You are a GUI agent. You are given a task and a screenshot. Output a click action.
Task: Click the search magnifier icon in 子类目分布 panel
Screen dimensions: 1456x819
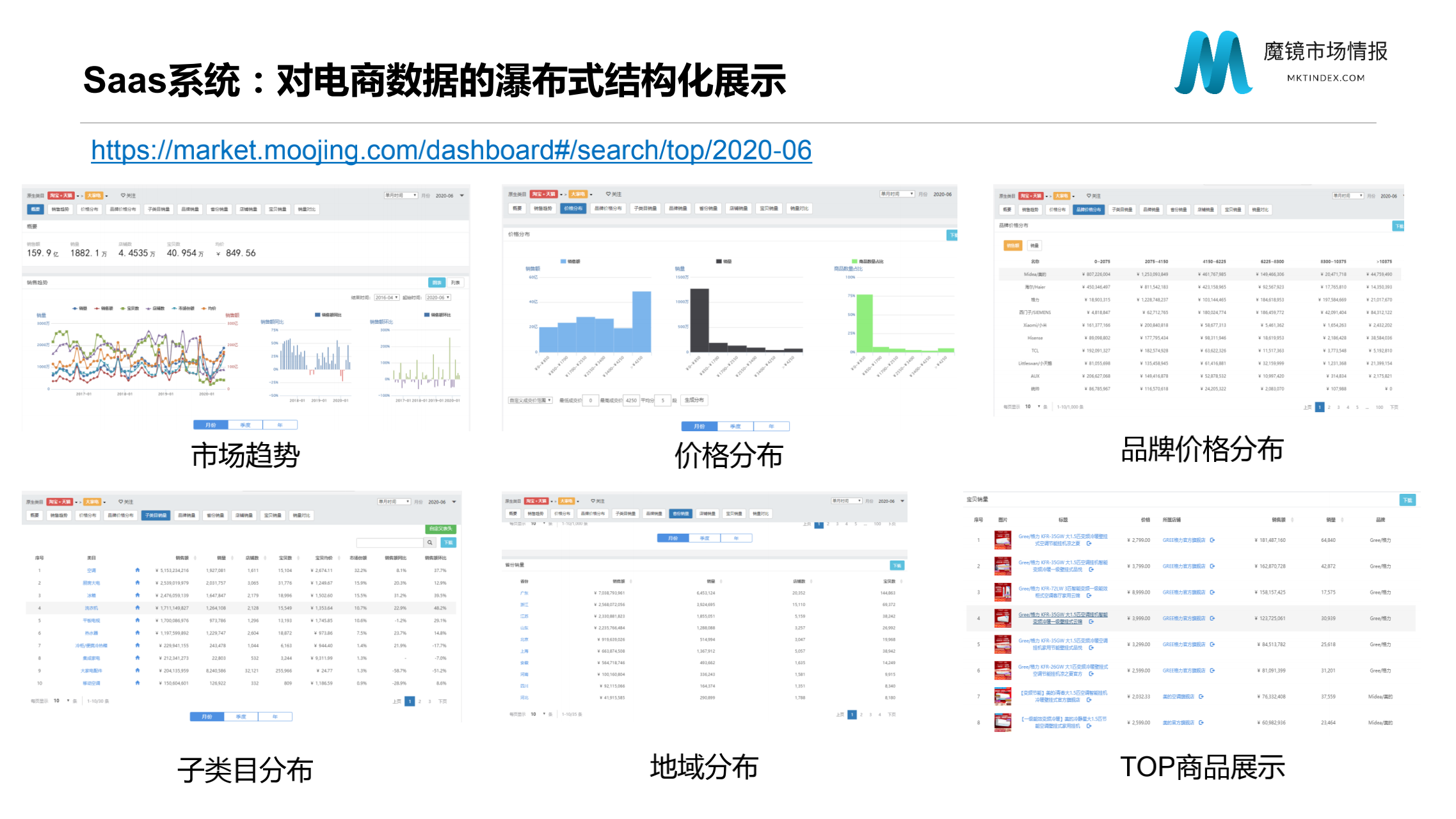click(x=429, y=543)
